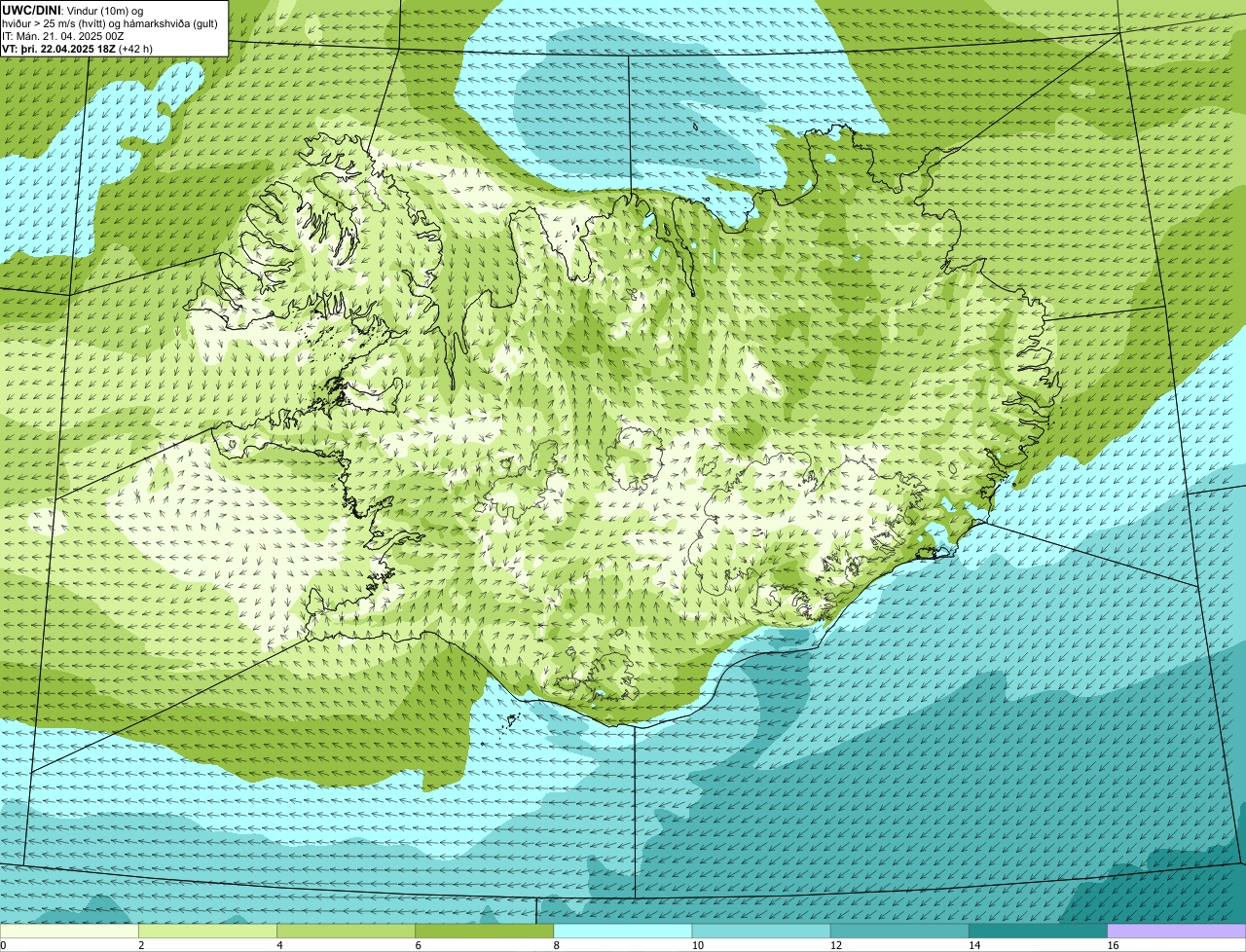Image resolution: width=1246 pixels, height=952 pixels.
Task: Click the small island north of the coast
Action: pyautogui.click(x=697, y=126)
